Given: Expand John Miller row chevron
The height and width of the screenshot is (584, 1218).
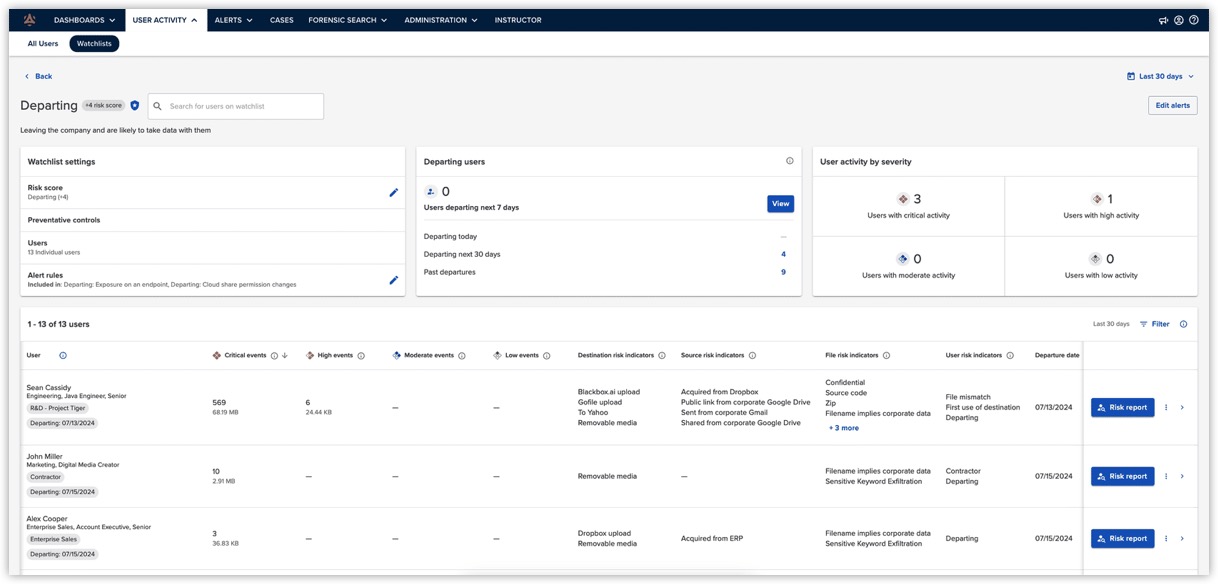Looking at the screenshot, I should [x=1182, y=477].
